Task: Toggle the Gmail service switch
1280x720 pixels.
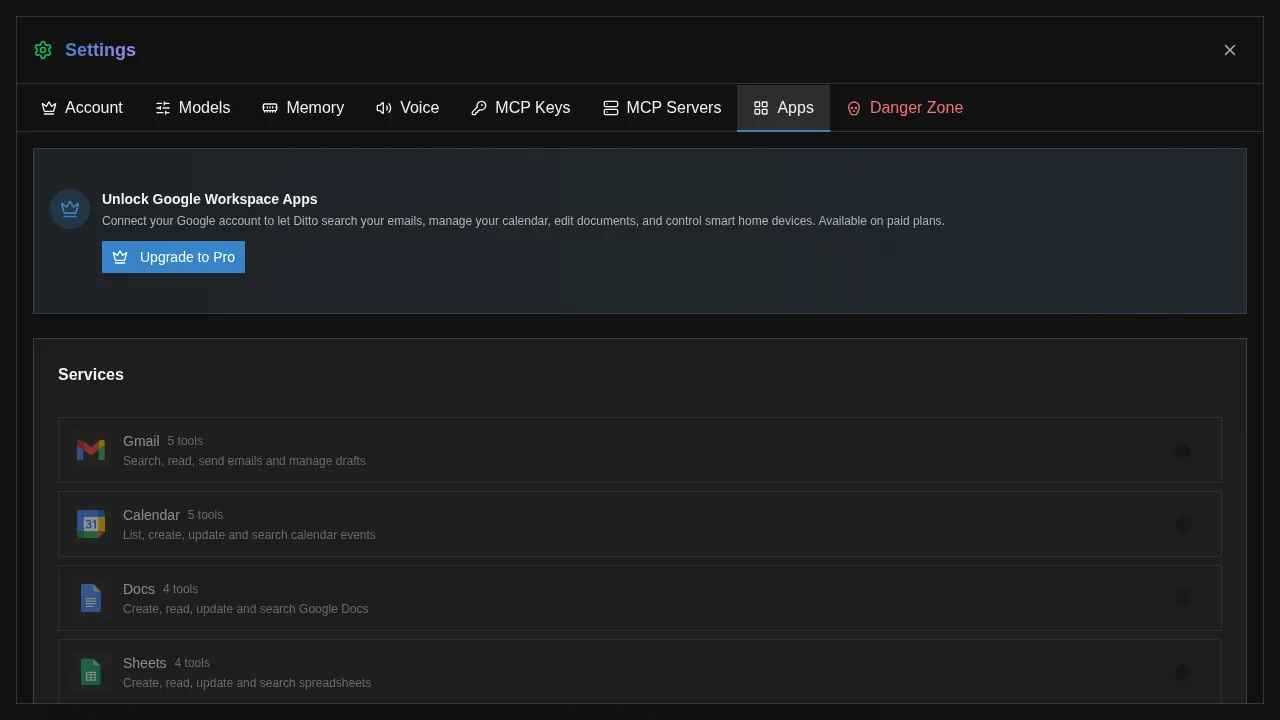Action: click(1184, 450)
